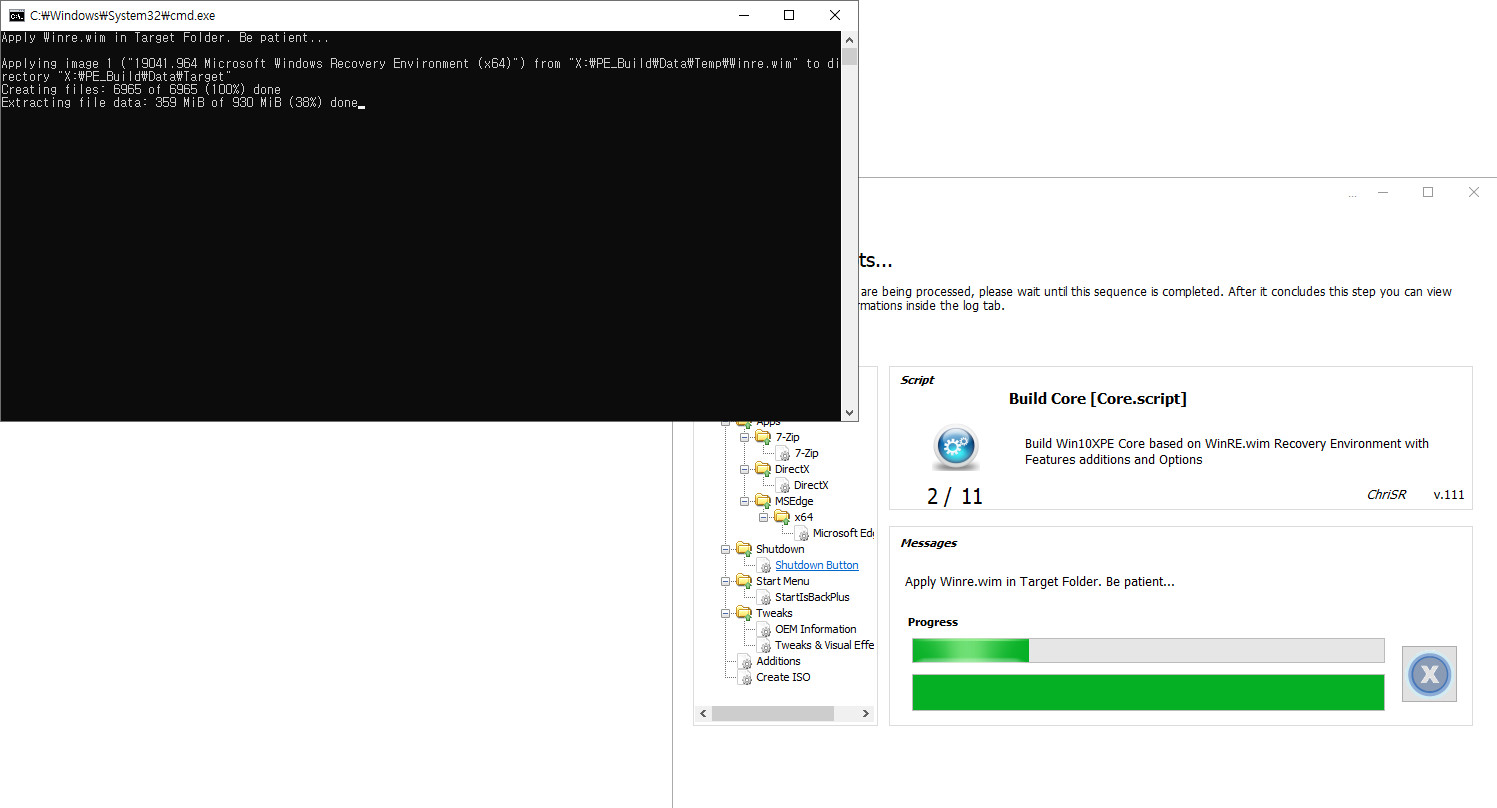The width and height of the screenshot is (1497, 808).
Task: Click the cmd window scroll down arrow
Action: click(x=849, y=412)
